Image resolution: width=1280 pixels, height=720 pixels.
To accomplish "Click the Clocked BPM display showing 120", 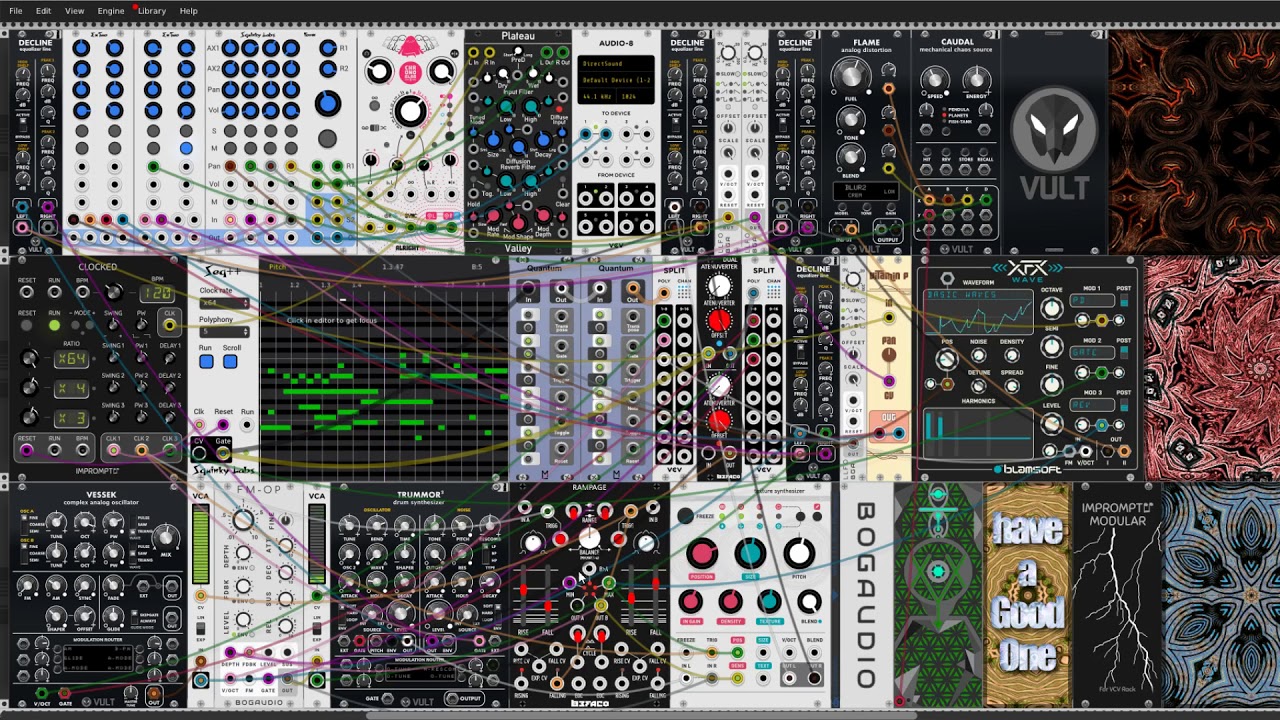I will (x=156, y=294).
